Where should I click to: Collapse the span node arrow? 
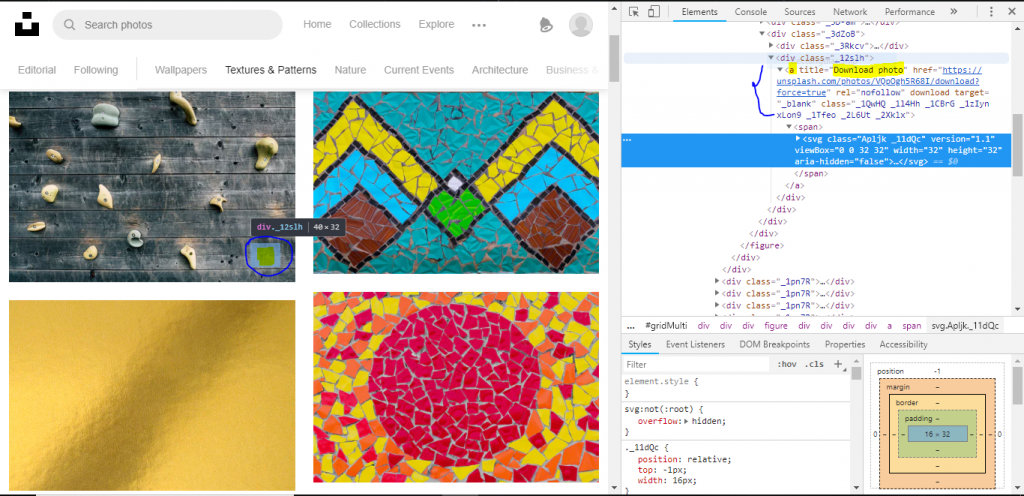789,127
